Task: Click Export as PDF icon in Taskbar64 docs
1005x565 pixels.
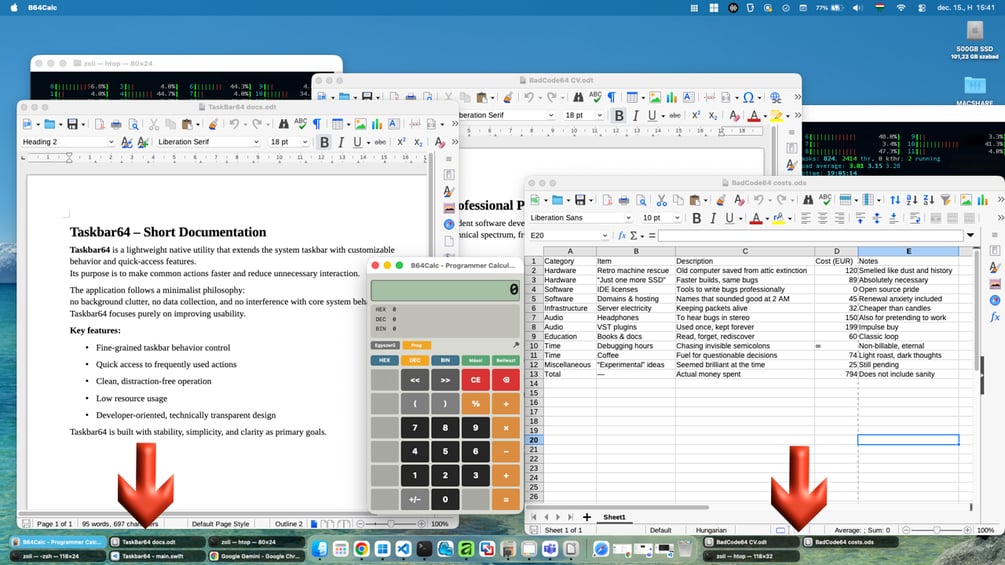Action: pos(99,124)
